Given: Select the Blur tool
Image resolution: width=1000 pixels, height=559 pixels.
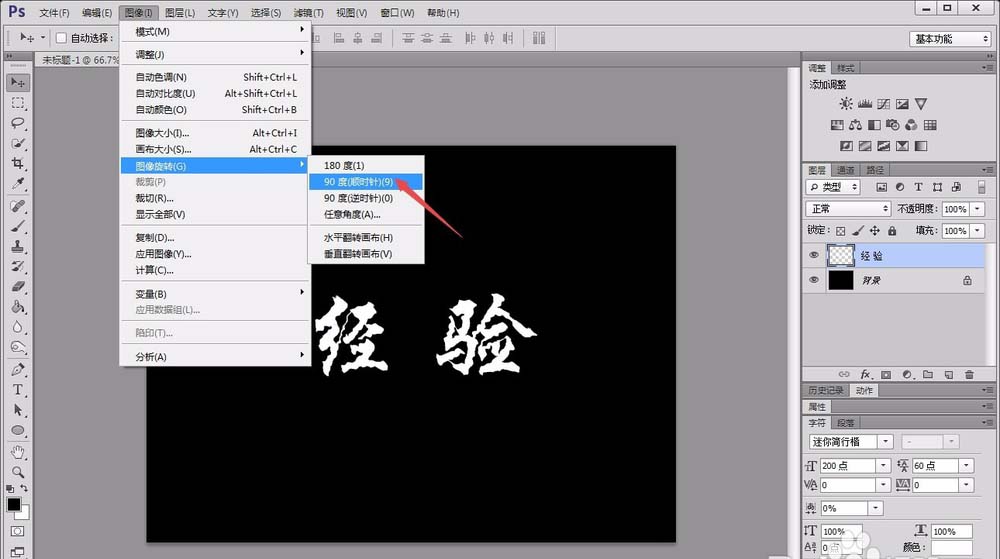Looking at the screenshot, I should click(18, 328).
